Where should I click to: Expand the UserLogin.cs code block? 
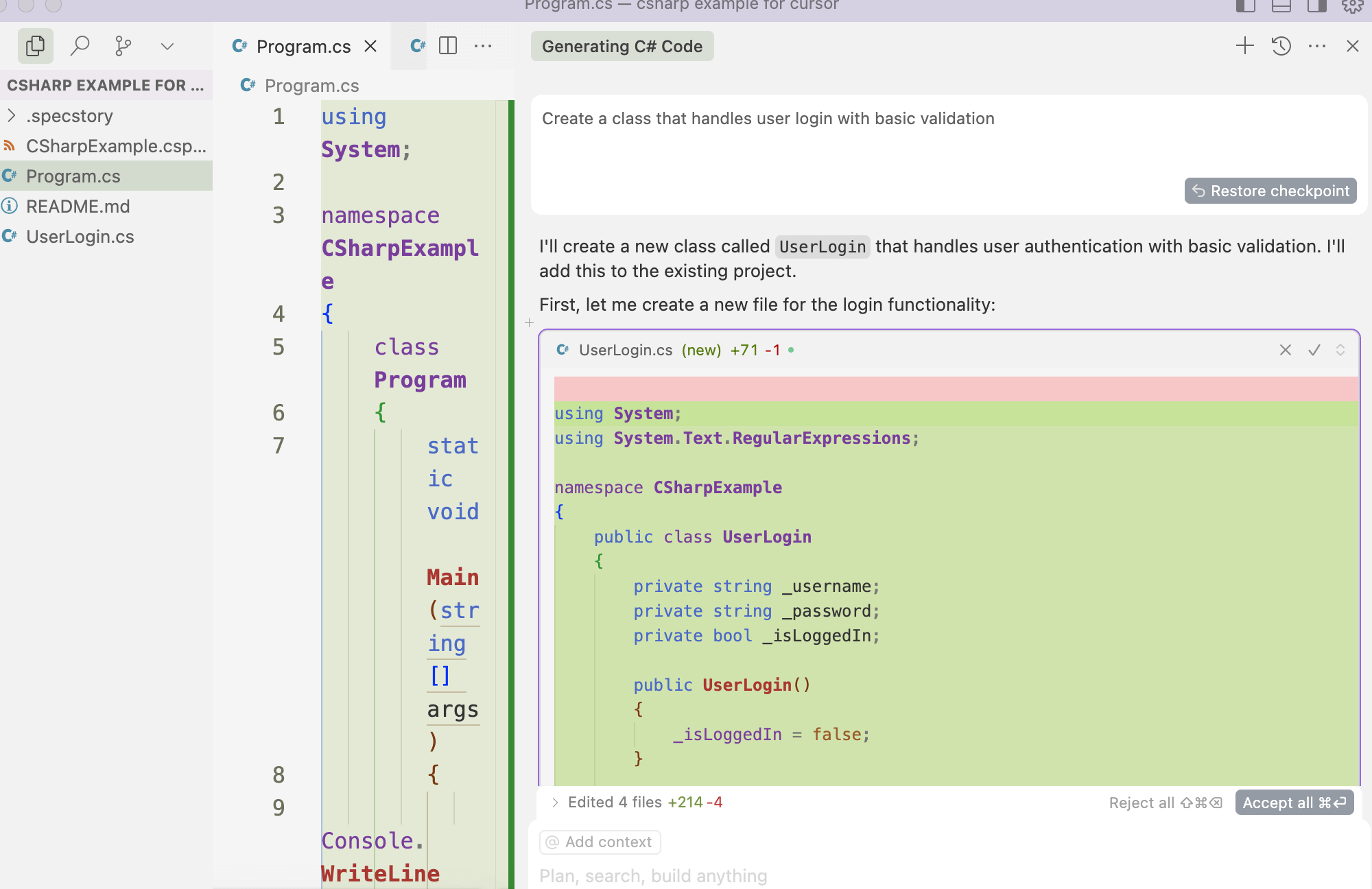point(1340,350)
